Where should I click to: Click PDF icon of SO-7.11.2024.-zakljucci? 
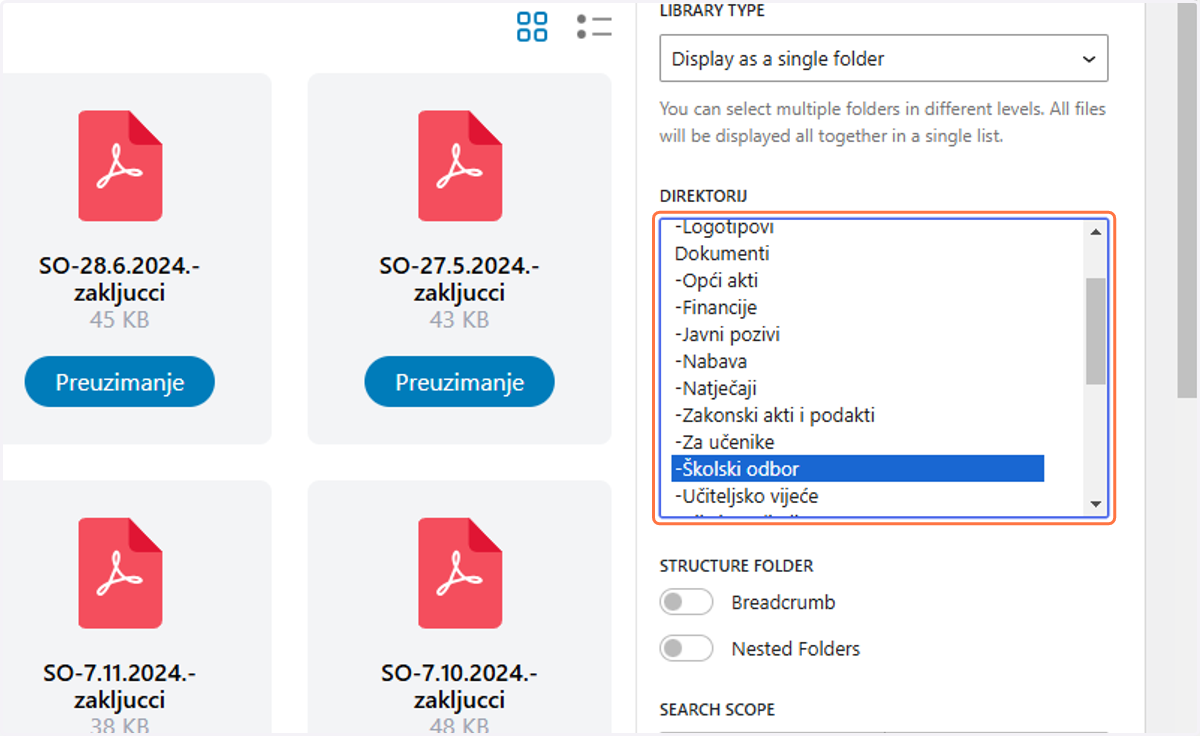pos(120,573)
